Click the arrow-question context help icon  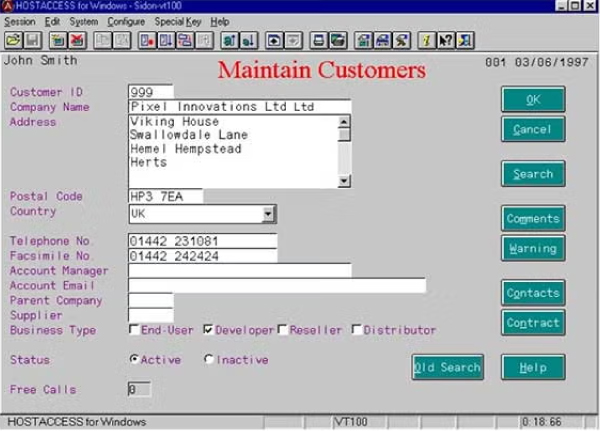[x=446, y=40]
